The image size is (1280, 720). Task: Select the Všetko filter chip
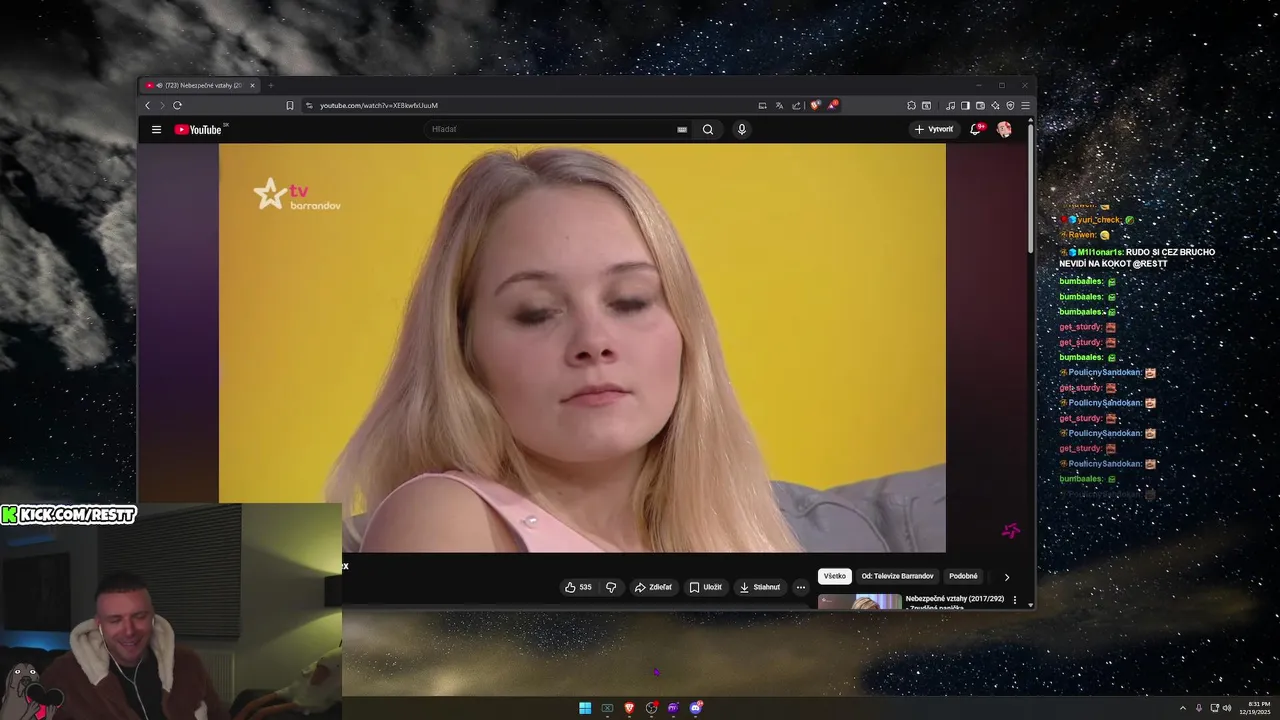click(x=835, y=576)
